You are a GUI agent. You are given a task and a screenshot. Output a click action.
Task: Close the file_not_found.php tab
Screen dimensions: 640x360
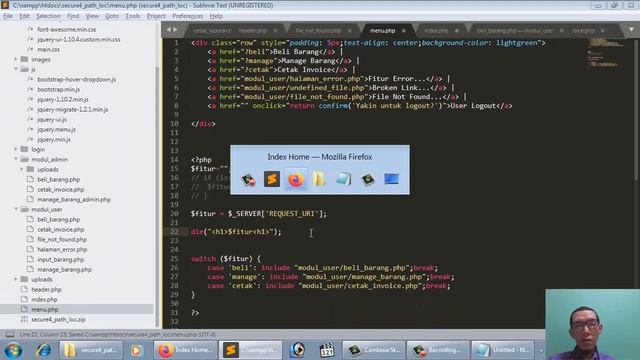(350, 31)
